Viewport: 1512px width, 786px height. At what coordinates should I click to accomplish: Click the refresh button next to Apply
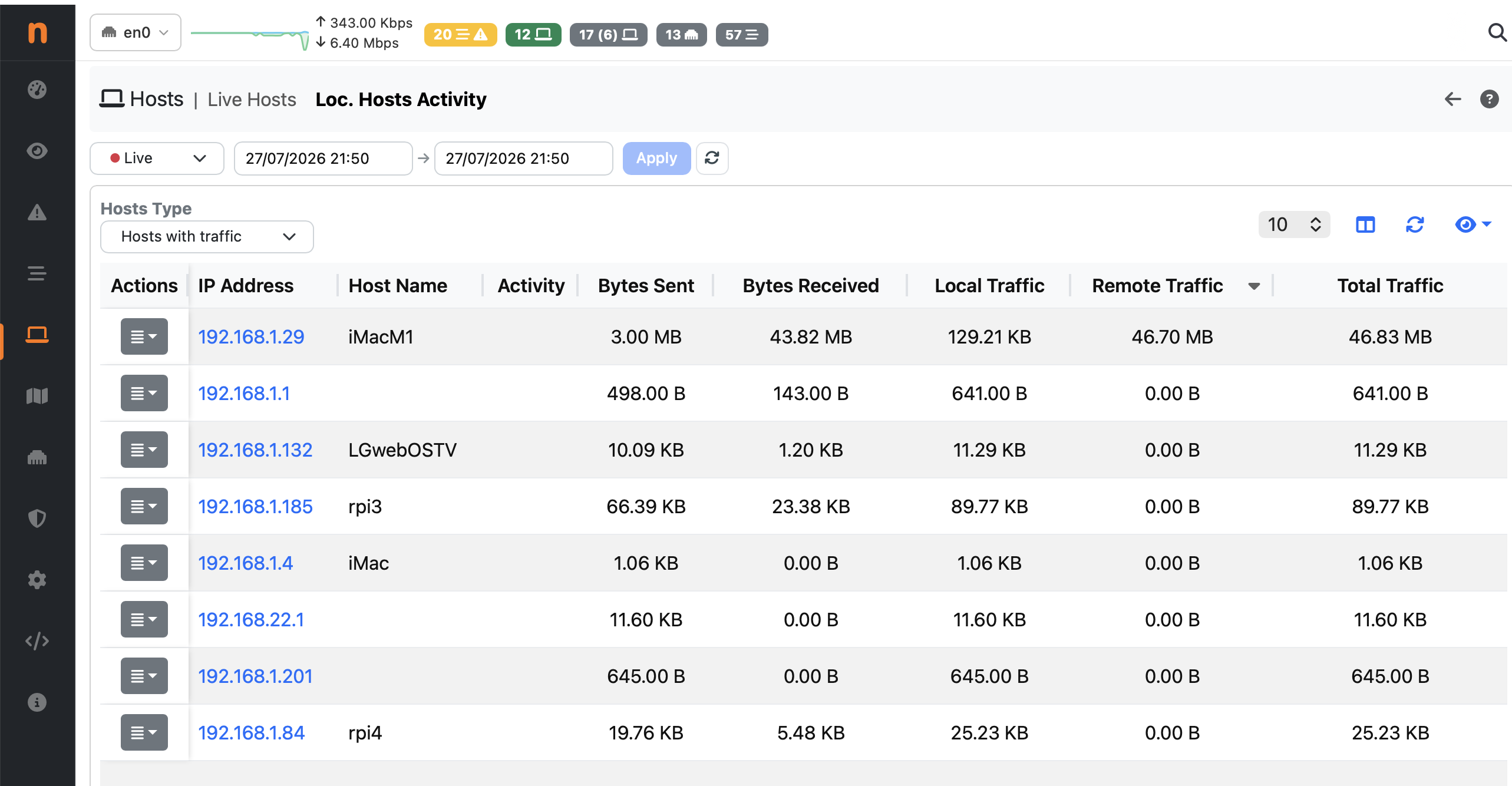point(712,158)
